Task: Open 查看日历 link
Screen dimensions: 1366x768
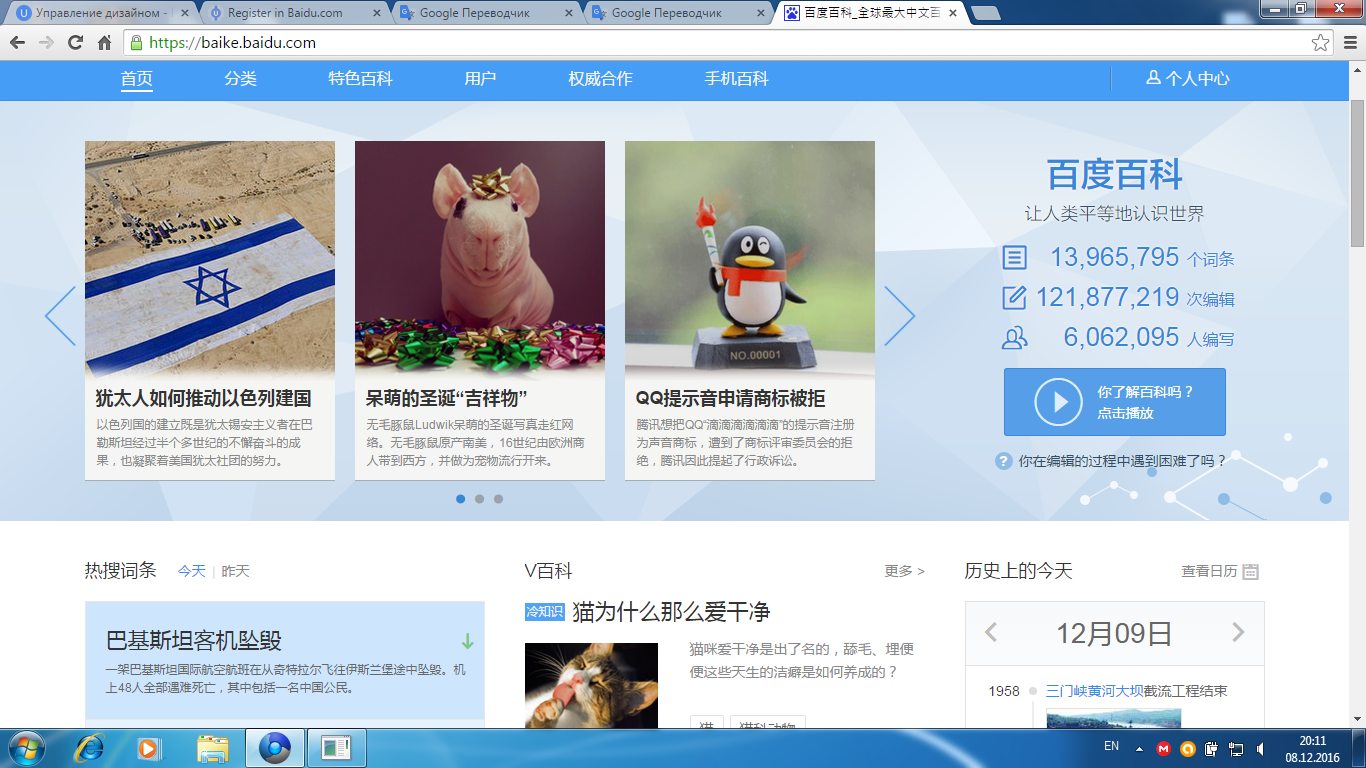Action: click(x=1209, y=571)
